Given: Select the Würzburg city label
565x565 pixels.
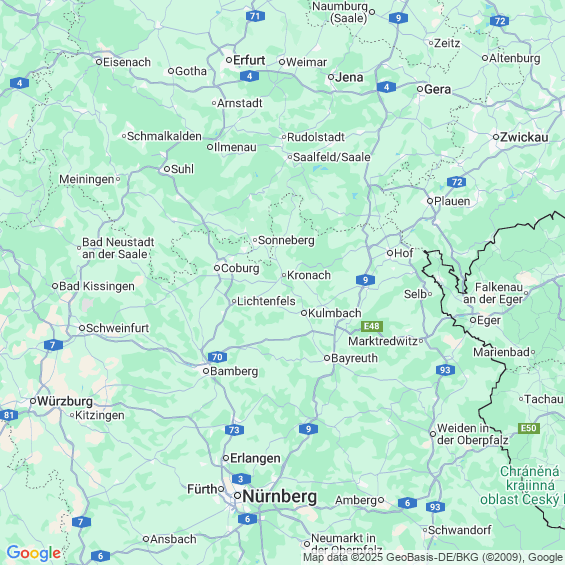Looking at the screenshot, I should [x=65, y=401].
